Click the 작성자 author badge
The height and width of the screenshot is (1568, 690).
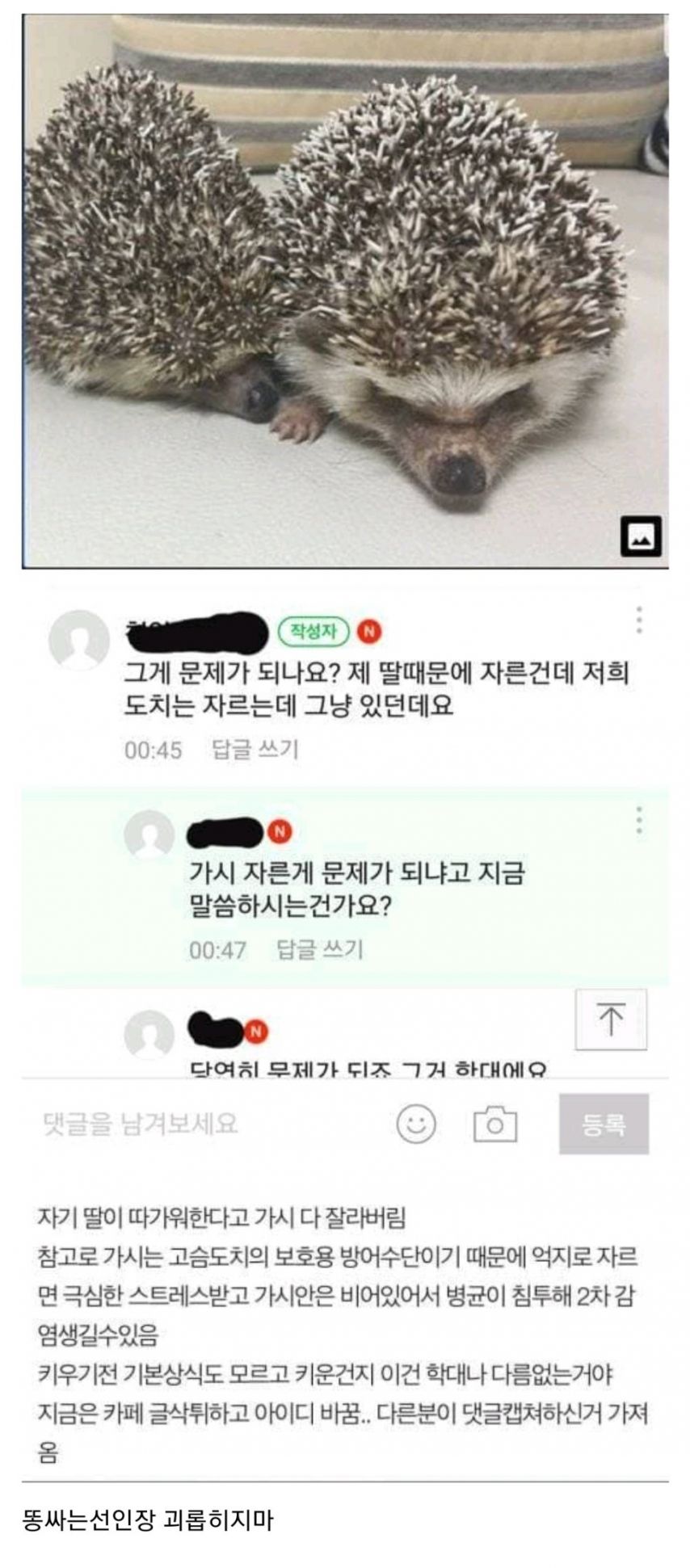(x=313, y=631)
